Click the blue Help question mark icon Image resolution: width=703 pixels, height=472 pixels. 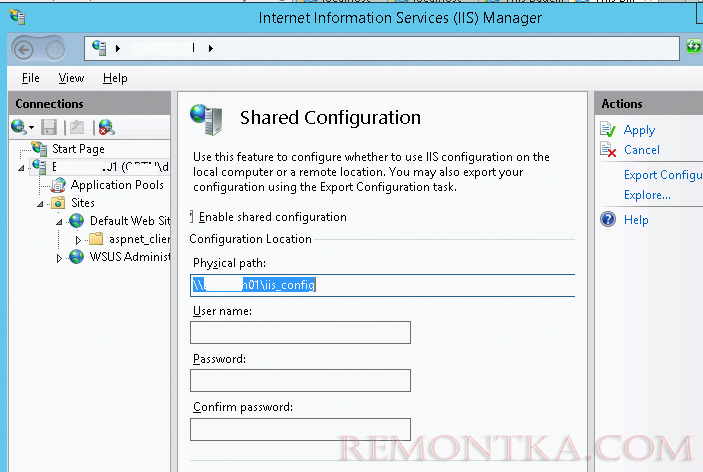pos(608,219)
